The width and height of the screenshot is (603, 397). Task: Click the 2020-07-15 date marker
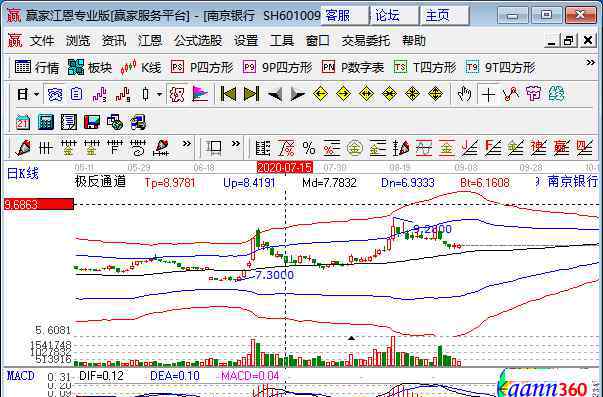285,168
